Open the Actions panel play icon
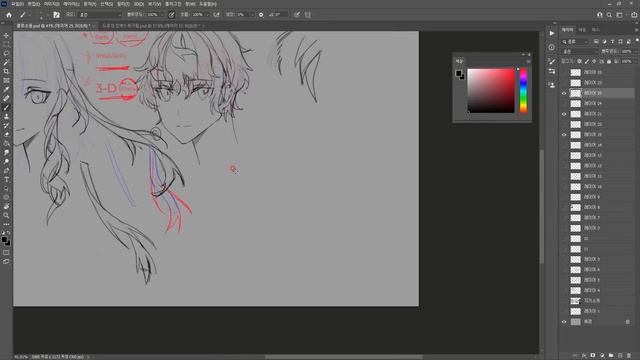This screenshot has width=640, height=360. (x=552, y=33)
